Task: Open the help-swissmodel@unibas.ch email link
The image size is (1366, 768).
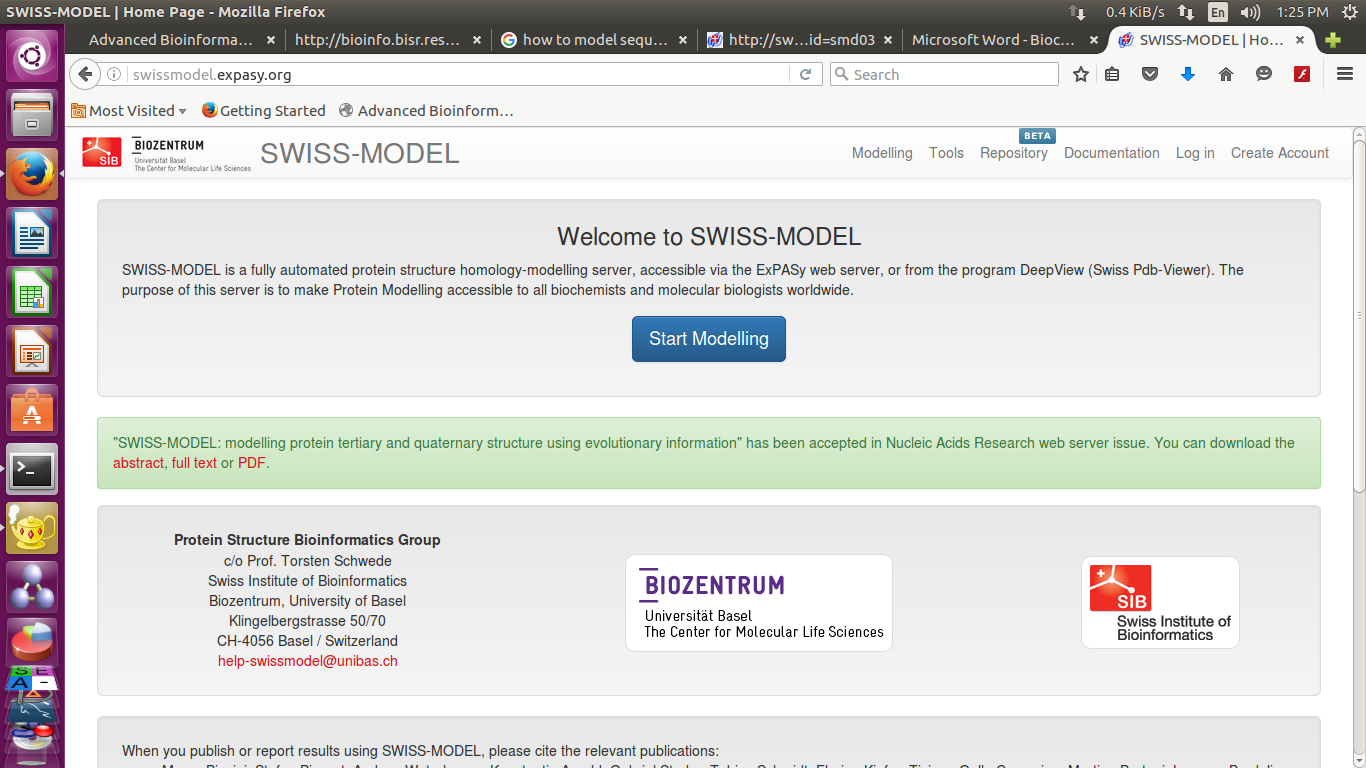Action: [307, 660]
